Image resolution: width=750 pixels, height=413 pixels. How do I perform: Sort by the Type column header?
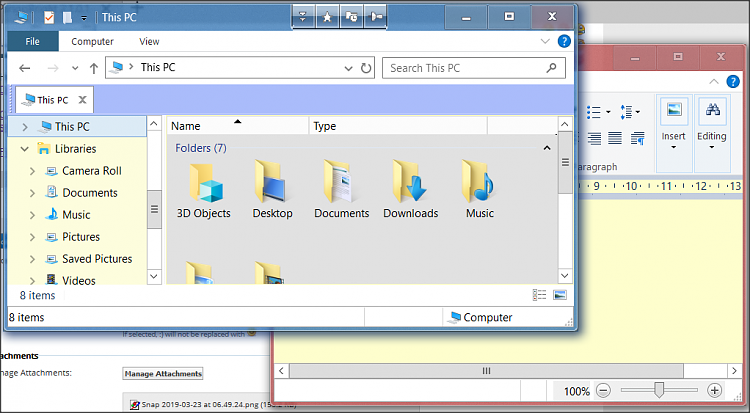click(398, 126)
